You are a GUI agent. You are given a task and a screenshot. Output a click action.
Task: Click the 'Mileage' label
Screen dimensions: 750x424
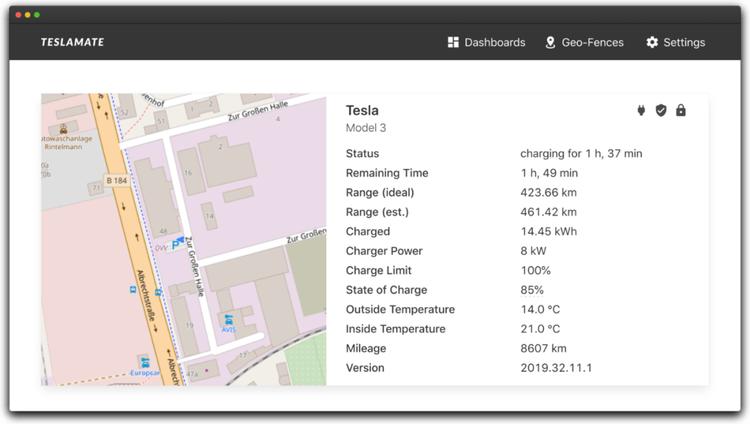pos(366,348)
